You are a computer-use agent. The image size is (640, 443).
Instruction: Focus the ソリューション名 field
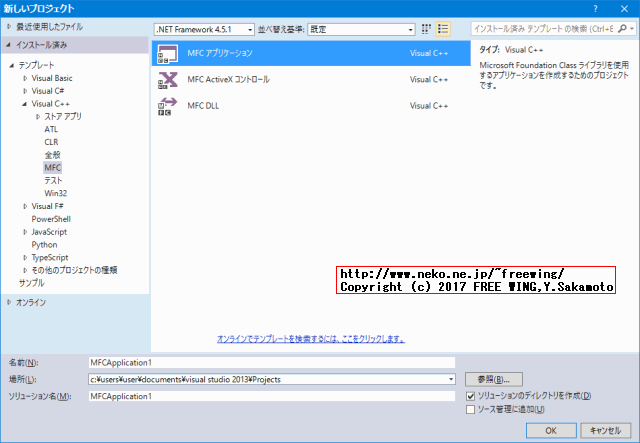pos(271,396)
